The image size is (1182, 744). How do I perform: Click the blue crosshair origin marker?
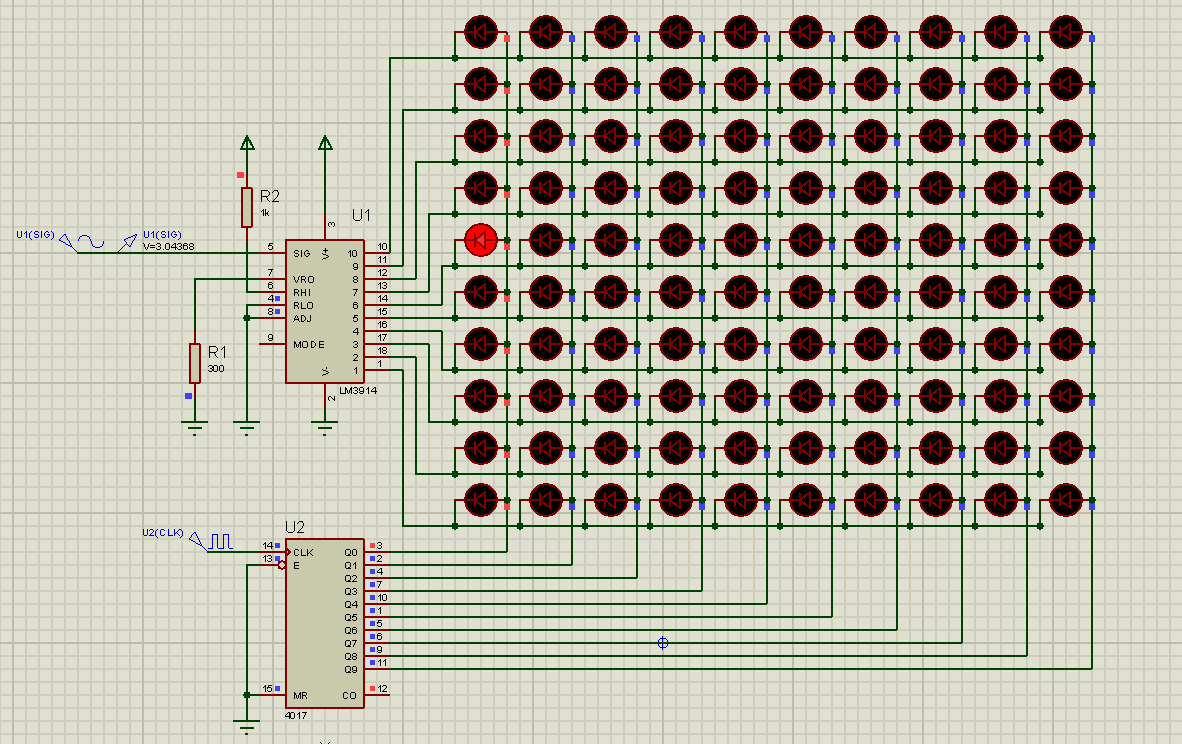click(663, 643)
